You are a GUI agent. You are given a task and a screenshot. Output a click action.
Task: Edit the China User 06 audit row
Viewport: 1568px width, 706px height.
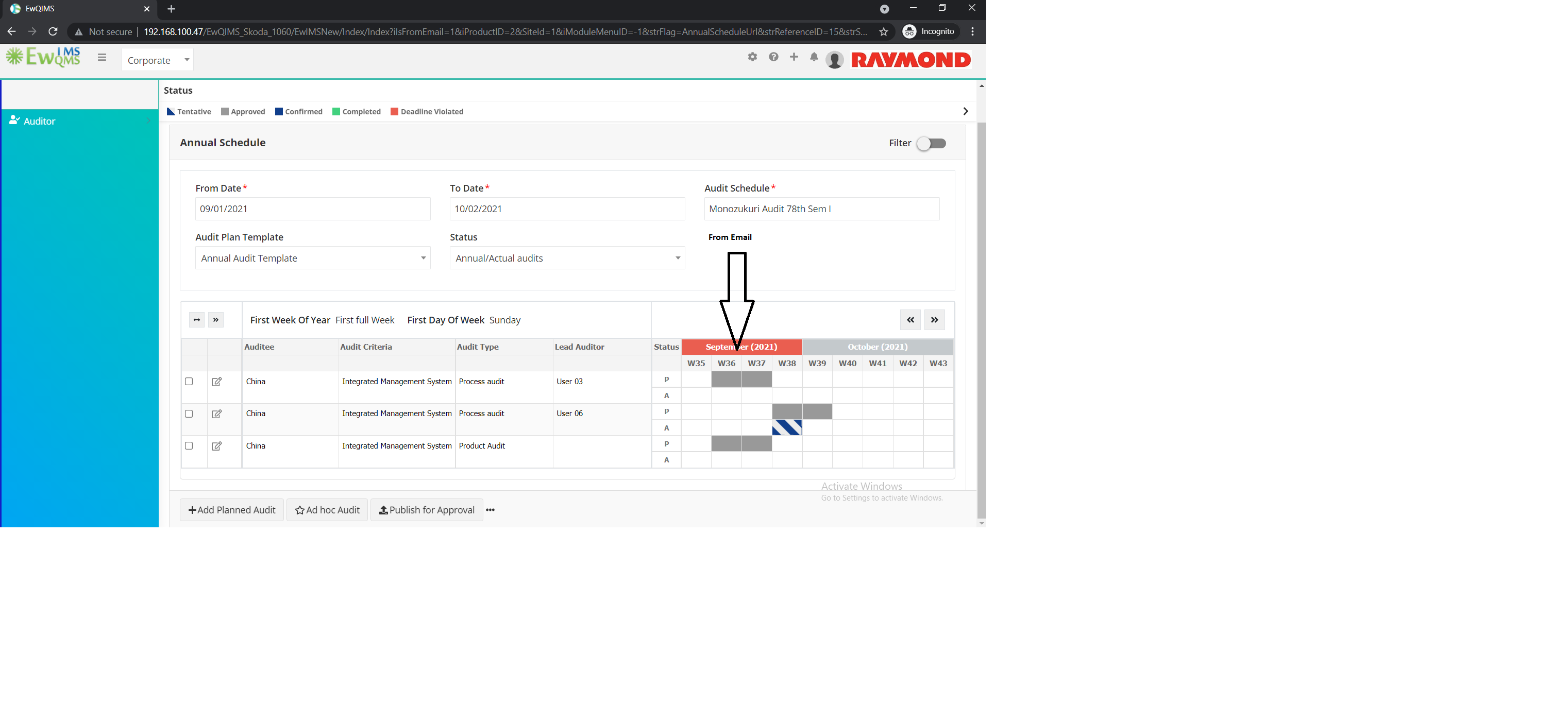216,414
